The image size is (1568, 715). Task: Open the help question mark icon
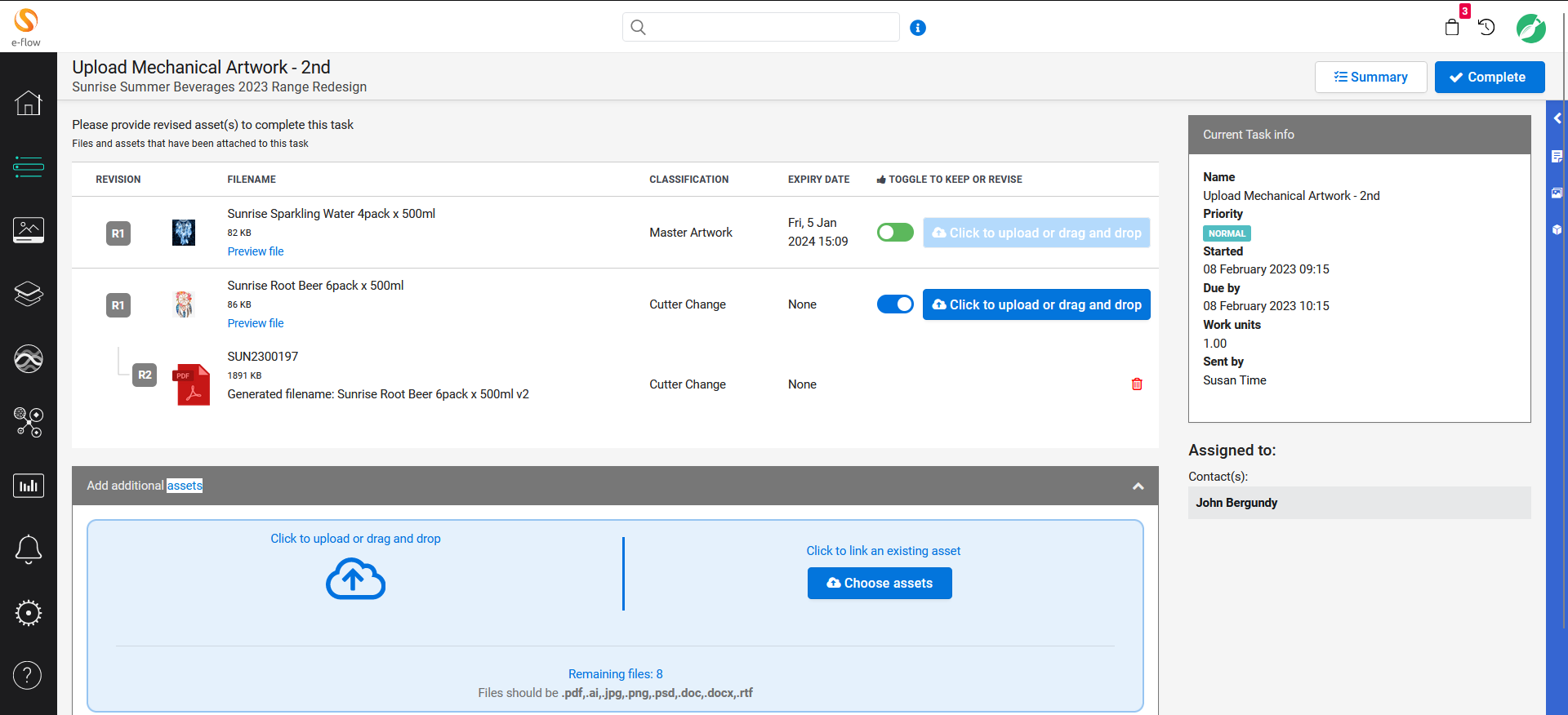(28, 675)
